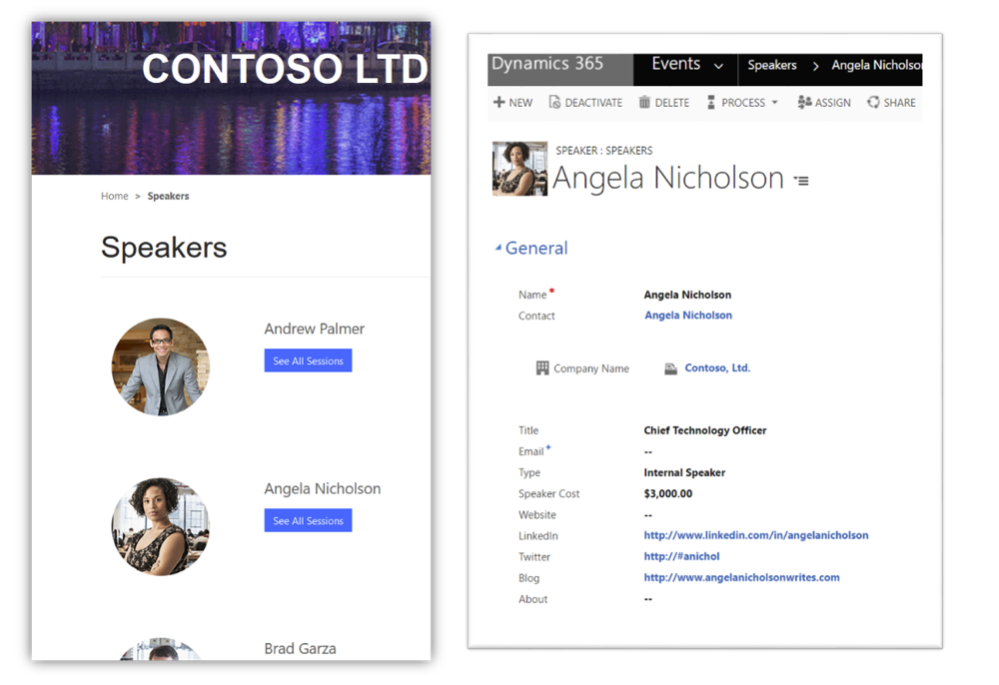Screen dimensions: 999x685
Task: Click the Deactivate document icon
Action: click(554, 102)
